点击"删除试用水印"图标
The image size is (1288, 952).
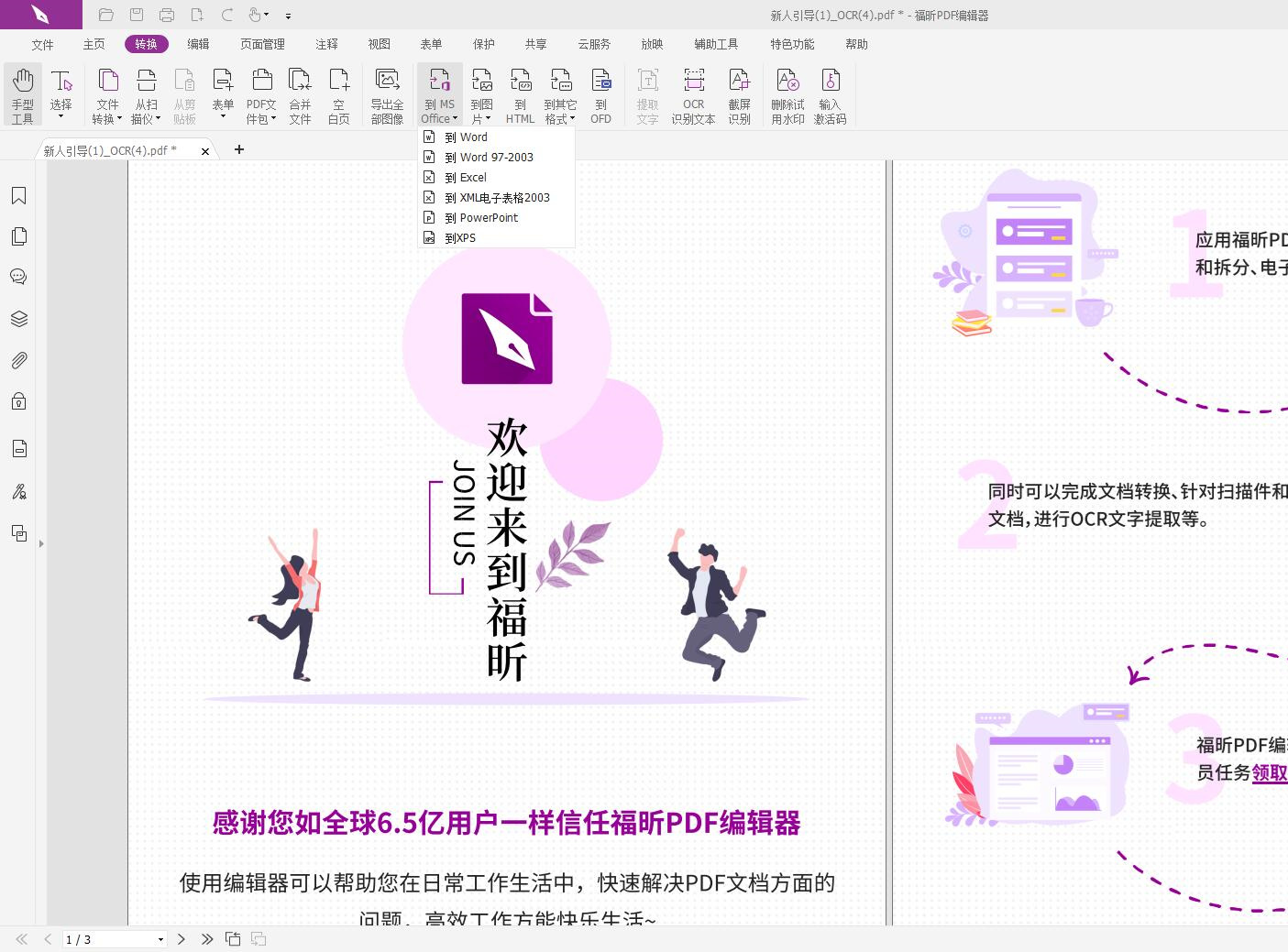tap(787, 94)
